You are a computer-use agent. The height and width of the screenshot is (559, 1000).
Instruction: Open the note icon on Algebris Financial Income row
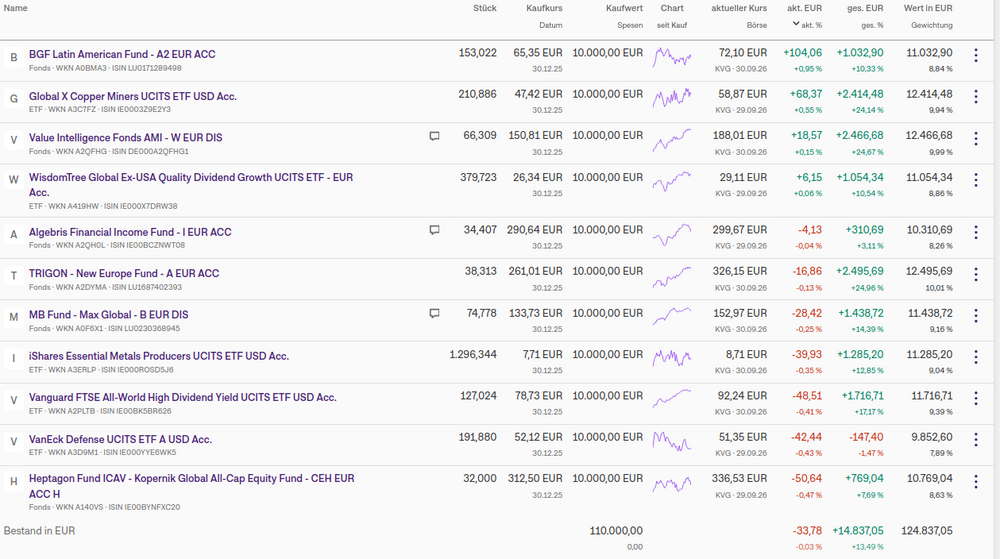tap(434, 230)
